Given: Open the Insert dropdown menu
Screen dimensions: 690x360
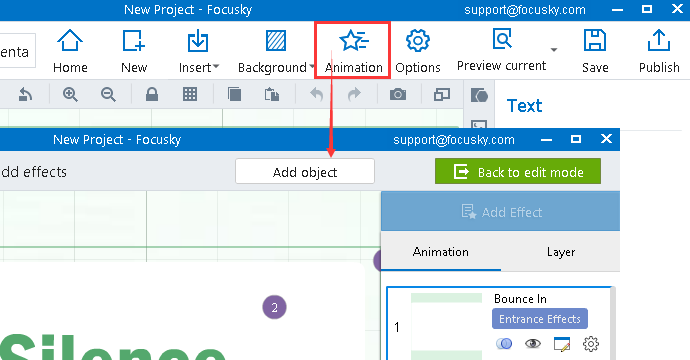Looking at the screenshot, I should pyautogui.click(x=198, y=51).
